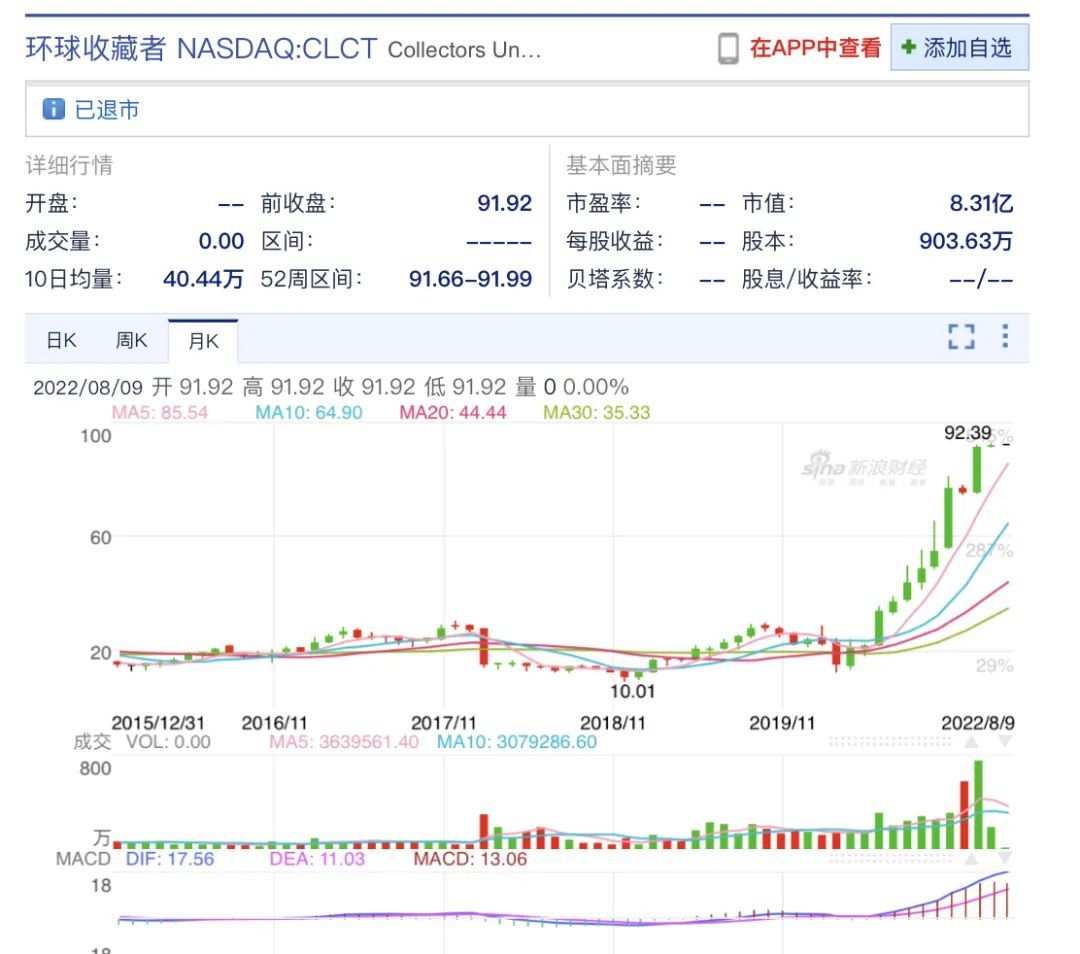Click the MA5: 85.54 indicator label
The image size is (1080, 954).
pyautogui.click(x=160, y=413)
